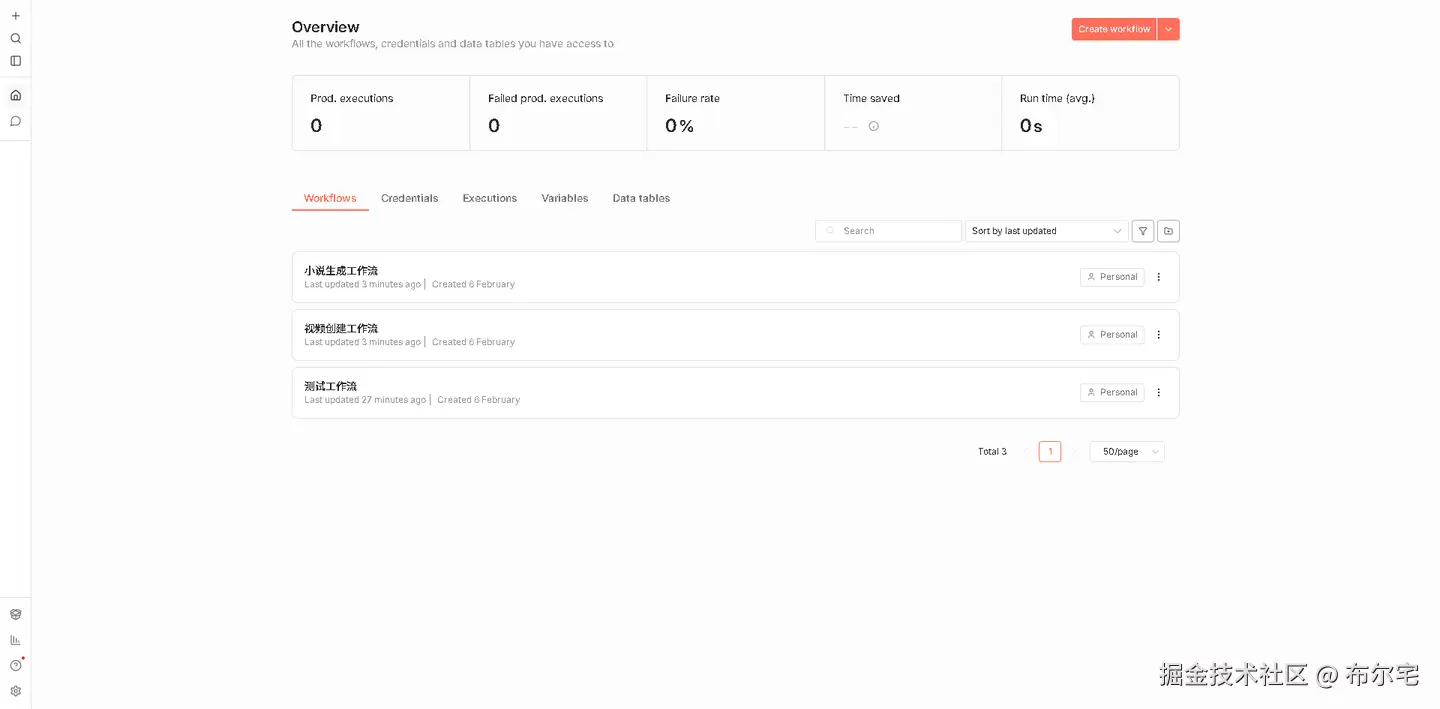Open the 'Sort by last updated' dropdown
The width and height of the screenshot is (1440, 709).
1046,231
